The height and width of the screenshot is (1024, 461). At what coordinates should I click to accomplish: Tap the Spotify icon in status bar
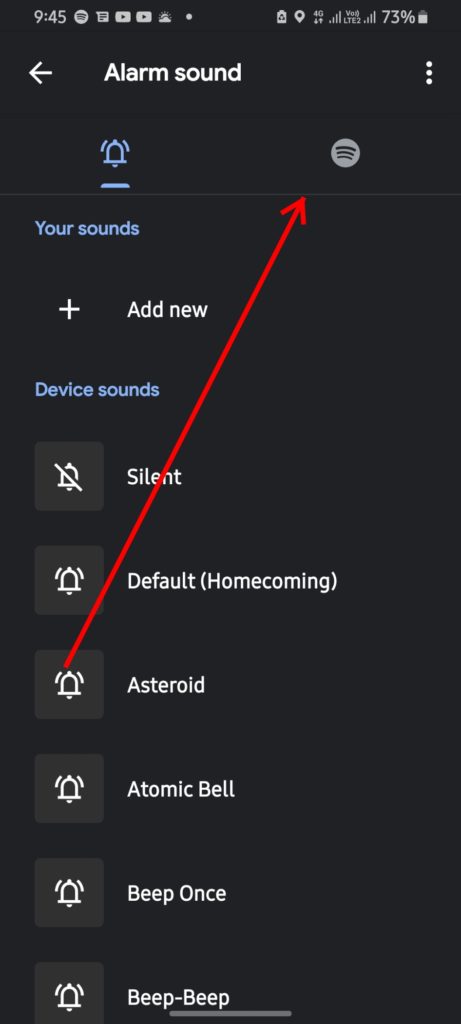pyautogui.click(x=82, y=18)
